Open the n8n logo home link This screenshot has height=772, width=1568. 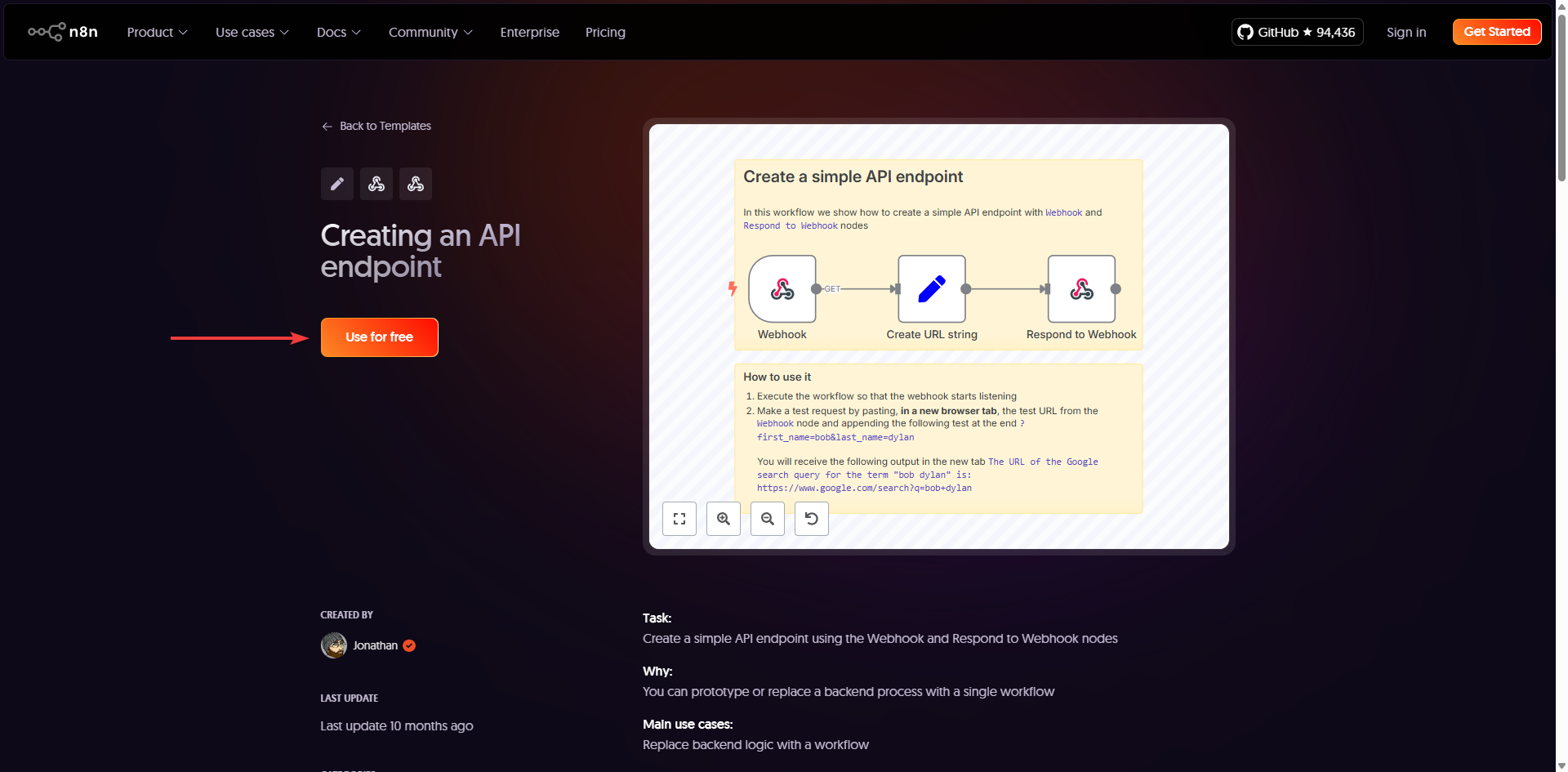(63, 32)
